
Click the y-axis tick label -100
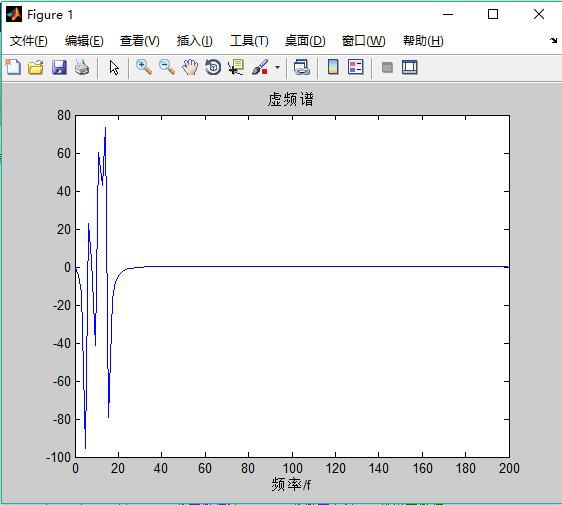click(58, 457)
